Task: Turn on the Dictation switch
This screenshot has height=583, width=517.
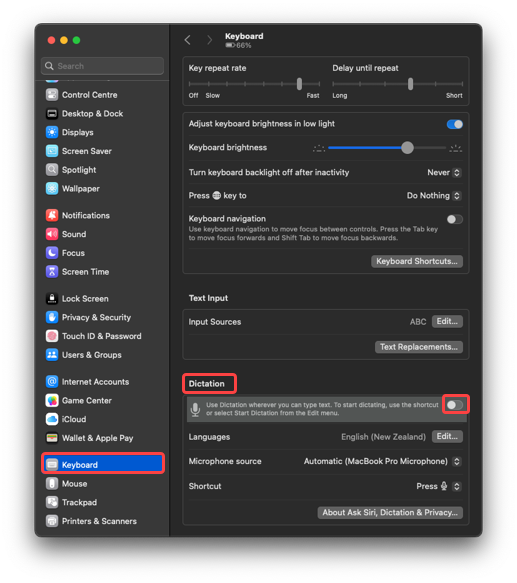Action: [x=455, y=405]
